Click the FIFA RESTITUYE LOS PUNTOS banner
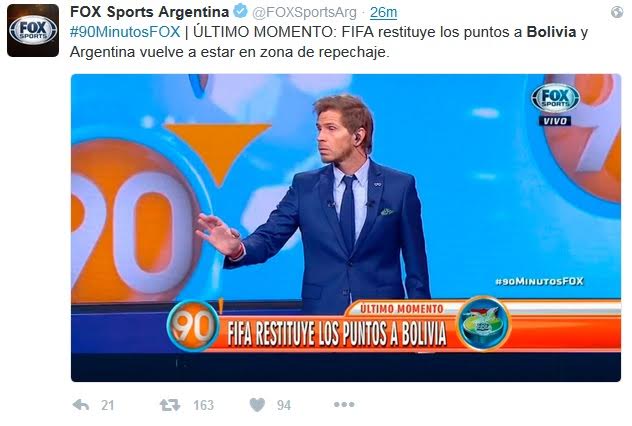Screen dimensions: 632x426 pyautogui.click(x=337, y=334)
